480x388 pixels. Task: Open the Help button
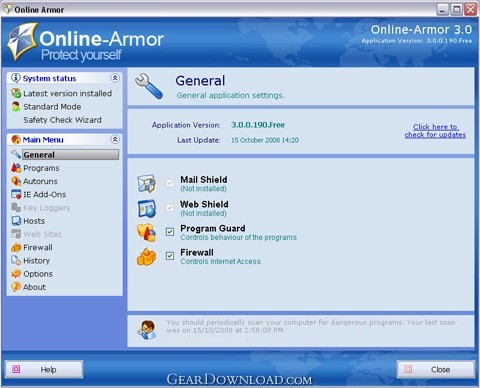[x=44, y=369]
